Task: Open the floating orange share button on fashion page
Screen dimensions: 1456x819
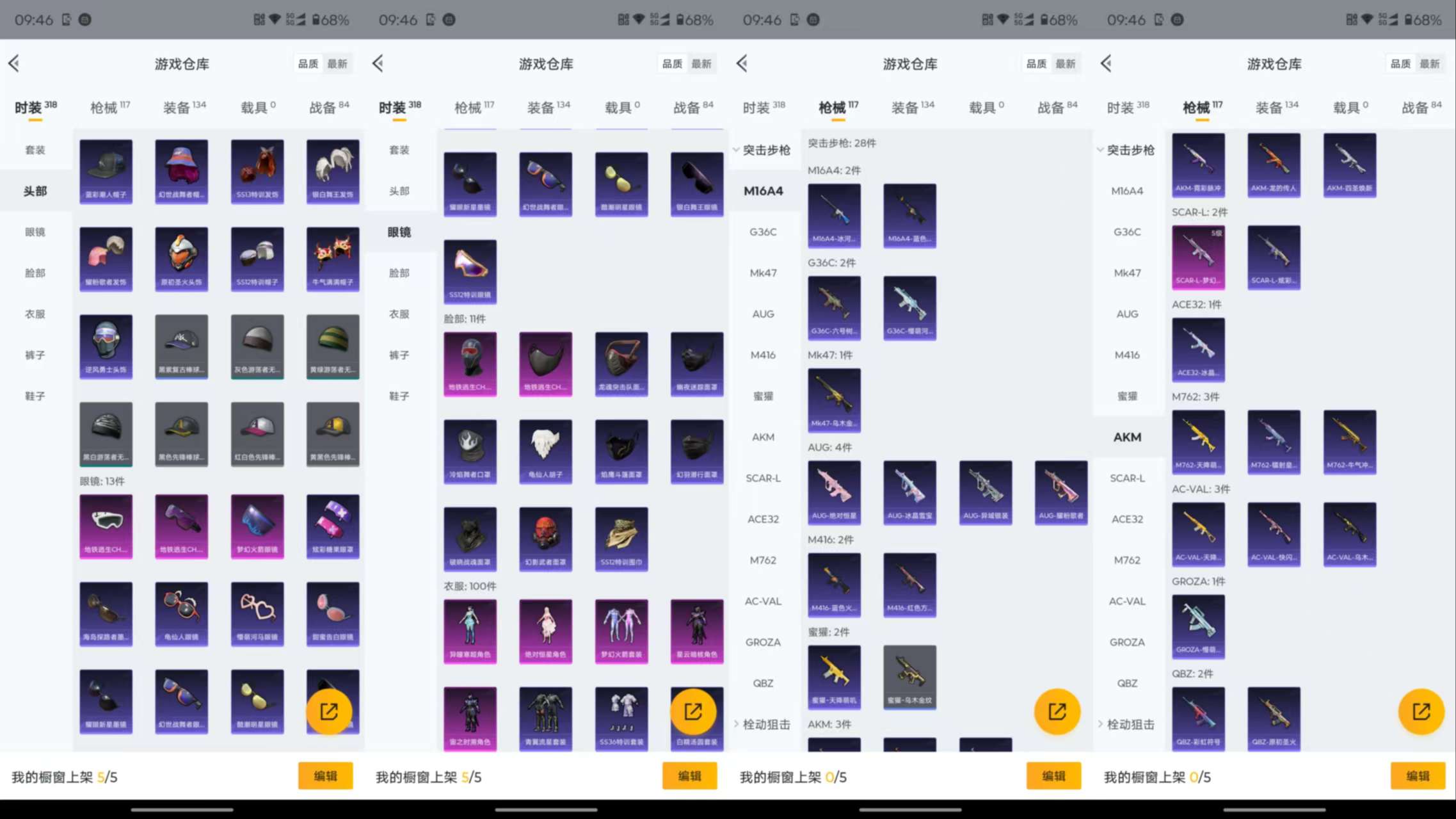Action: (x=330, y=711)
